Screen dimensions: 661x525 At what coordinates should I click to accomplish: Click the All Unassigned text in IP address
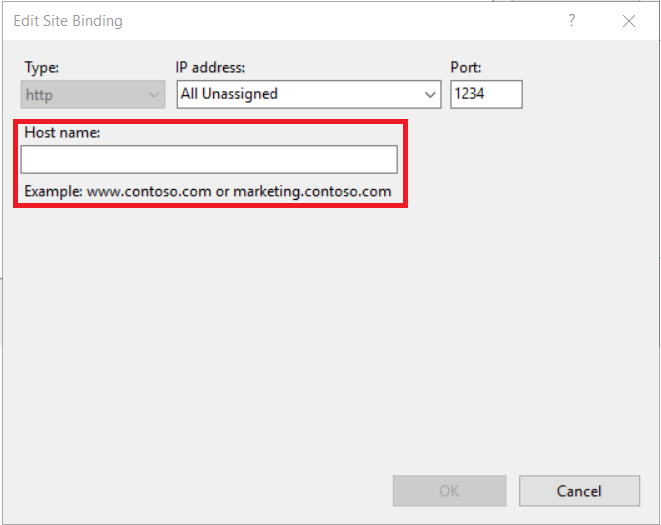(229, 94)
